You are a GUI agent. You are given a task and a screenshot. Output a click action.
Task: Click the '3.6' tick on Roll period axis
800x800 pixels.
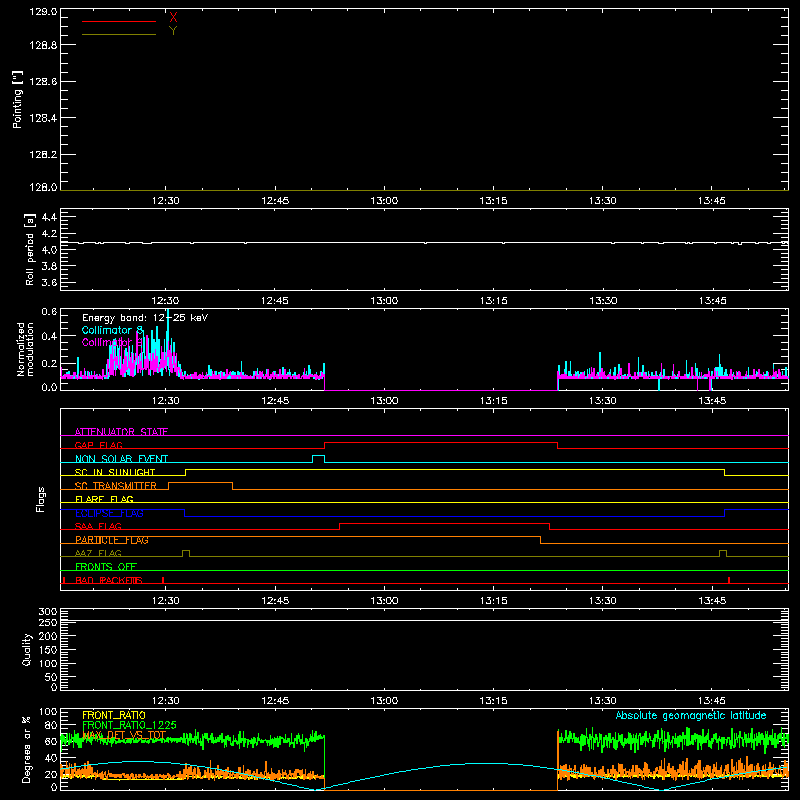coord(49,282)
